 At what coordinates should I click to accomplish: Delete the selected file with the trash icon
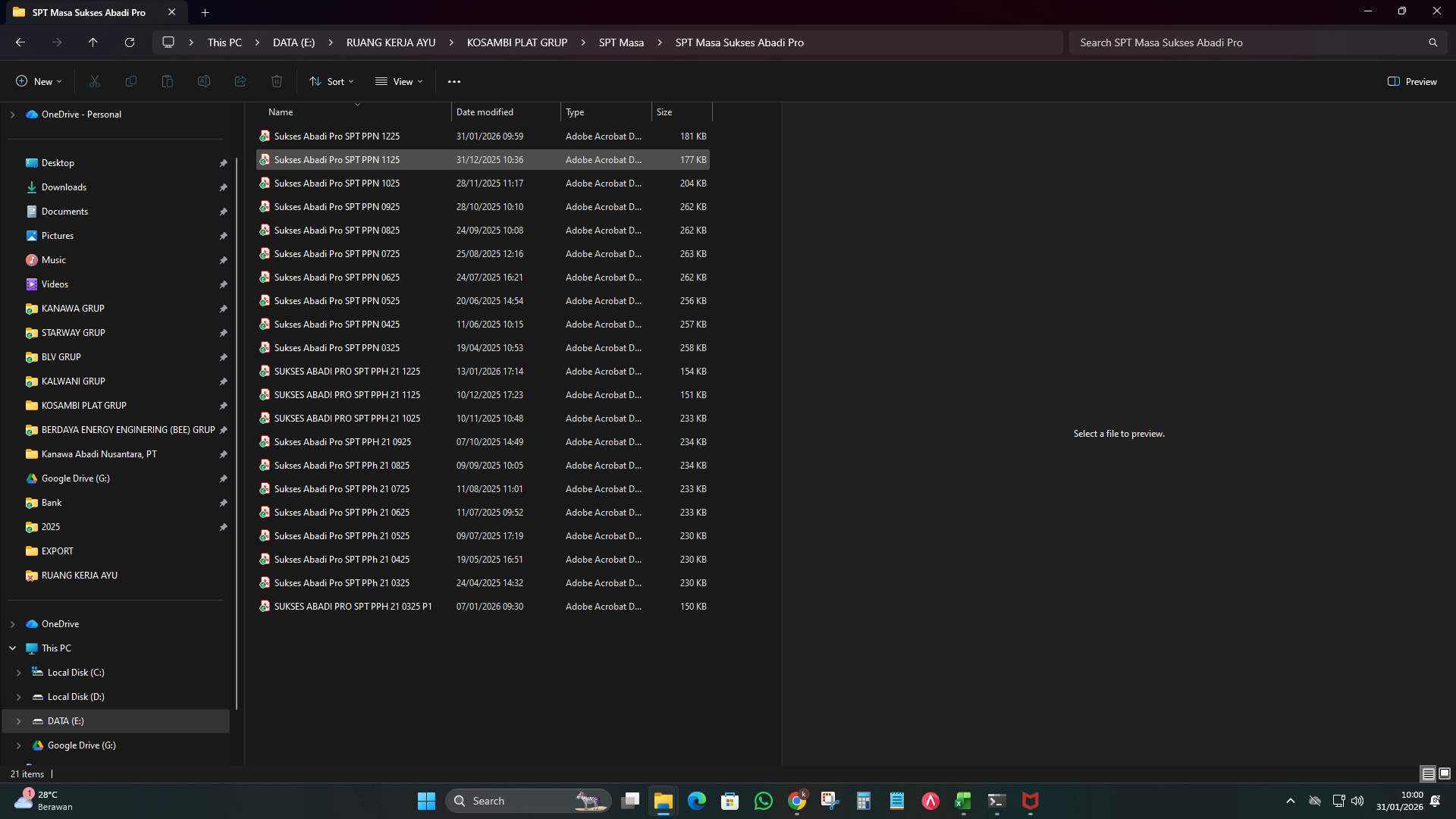click(276, 81)
